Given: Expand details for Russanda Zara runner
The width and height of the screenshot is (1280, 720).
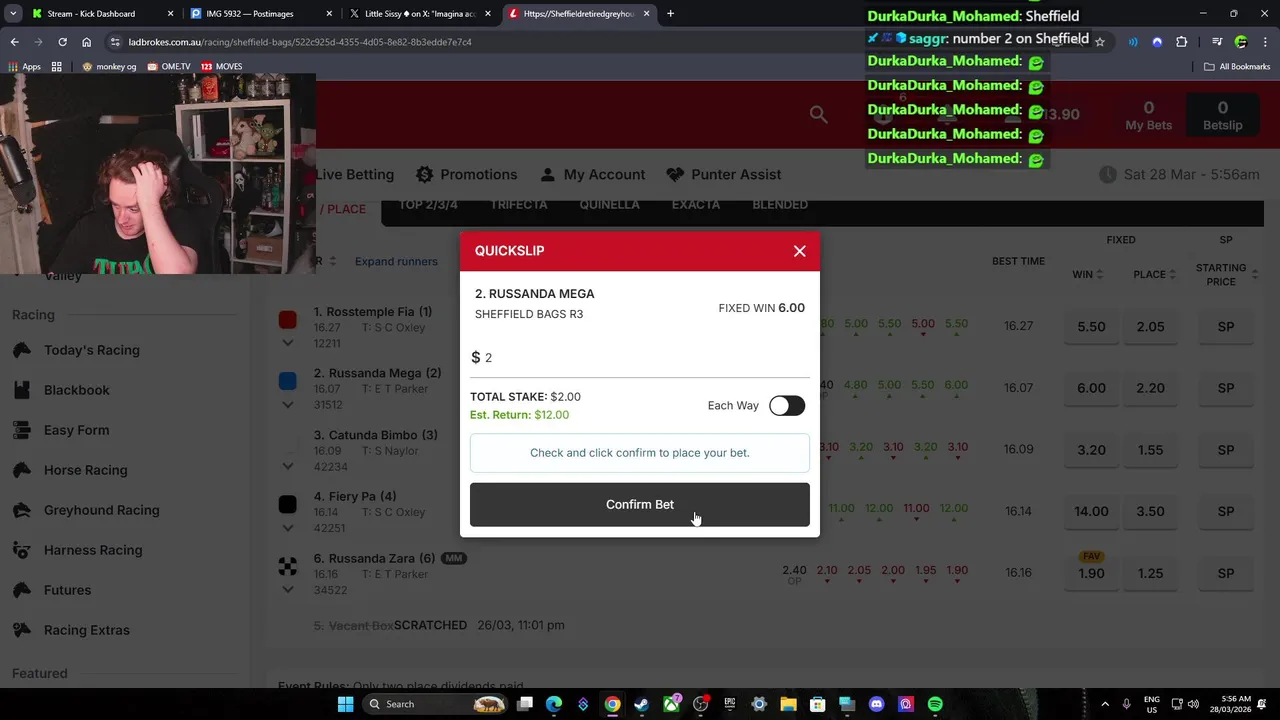Looking at the screenshot, I should pyautogui.click(x=288, y=590).
